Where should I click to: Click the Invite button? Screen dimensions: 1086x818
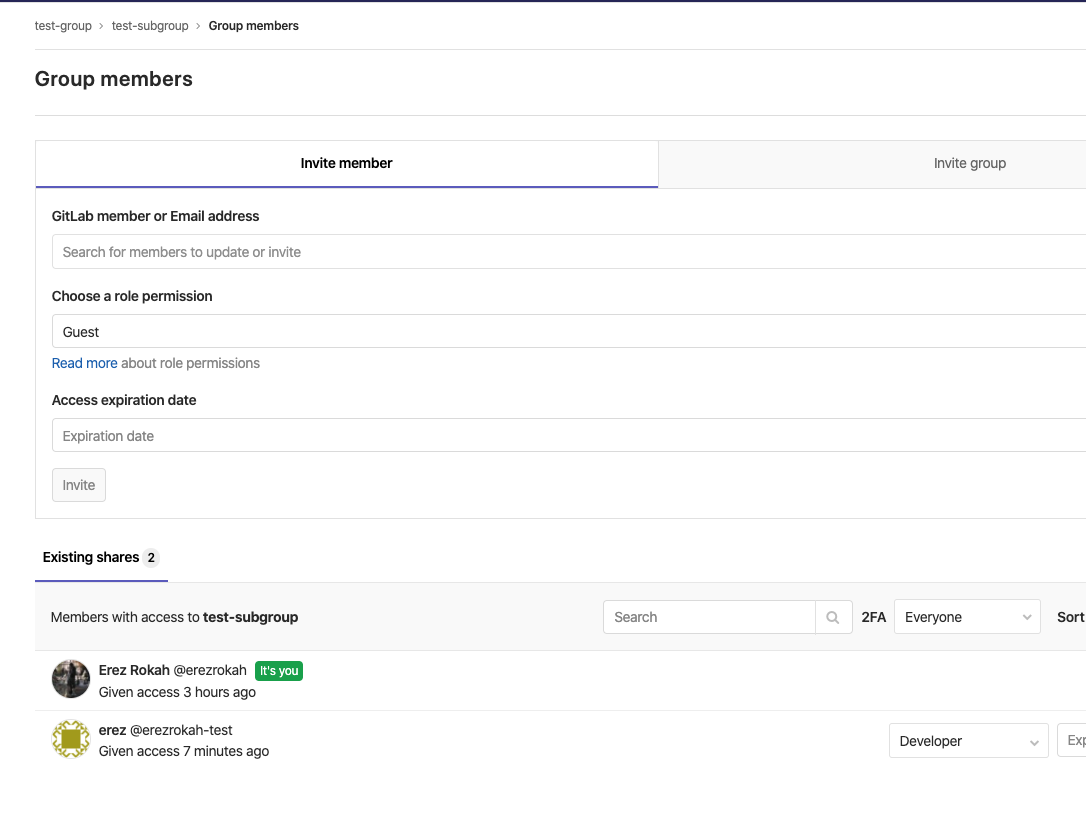click(79, 485)
